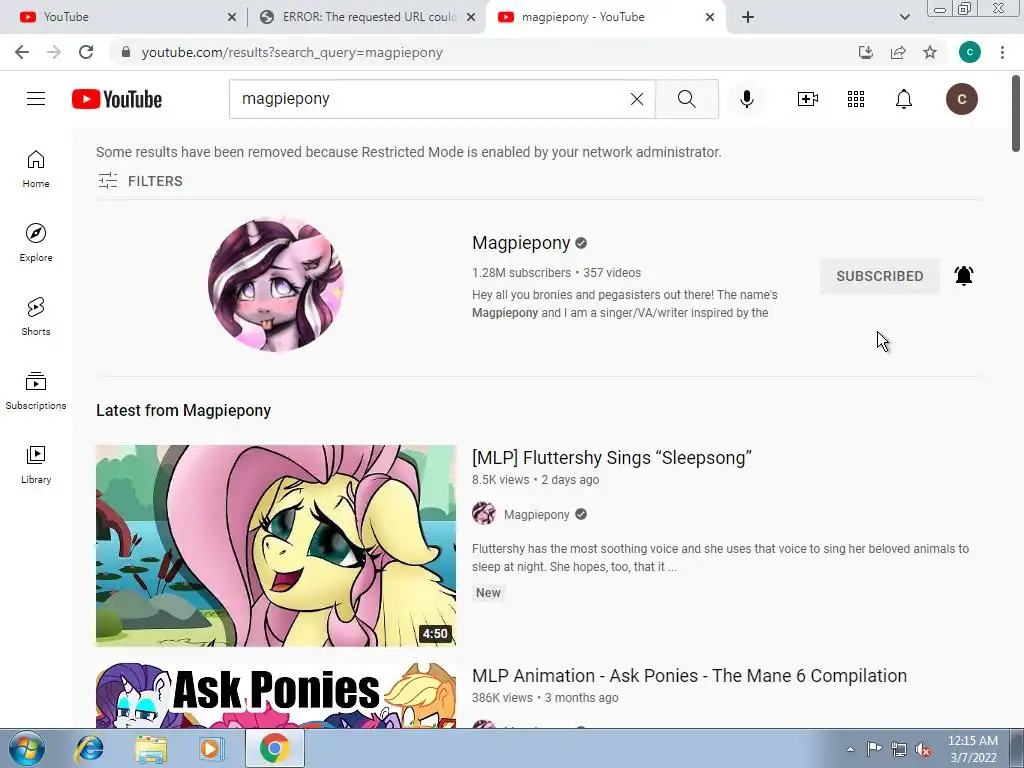Open a new browser tab
The image size is (1024, 768).
coord(748,17)
